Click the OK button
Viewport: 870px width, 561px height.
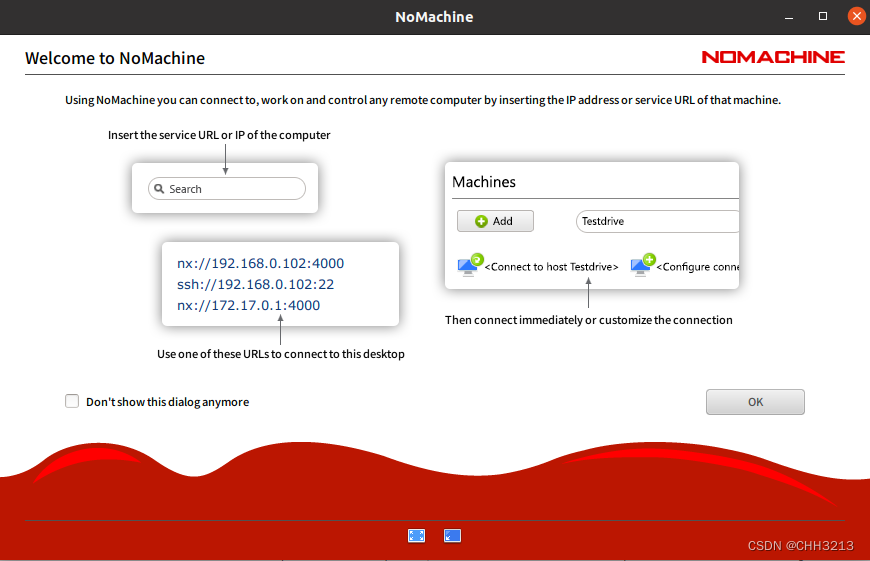tap(755, 402)
